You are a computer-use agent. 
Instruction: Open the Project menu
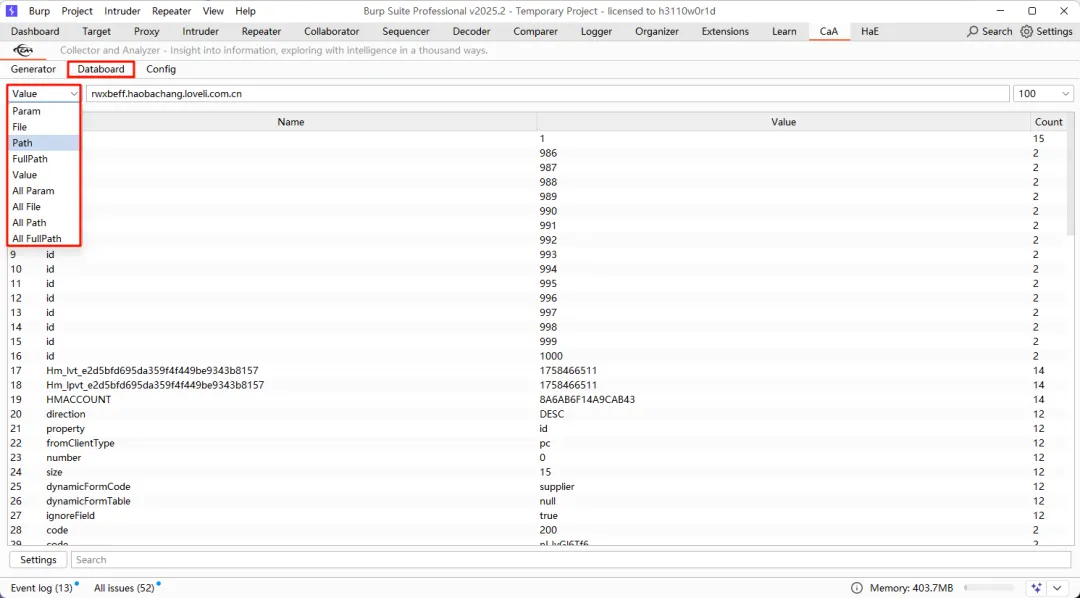77,11
